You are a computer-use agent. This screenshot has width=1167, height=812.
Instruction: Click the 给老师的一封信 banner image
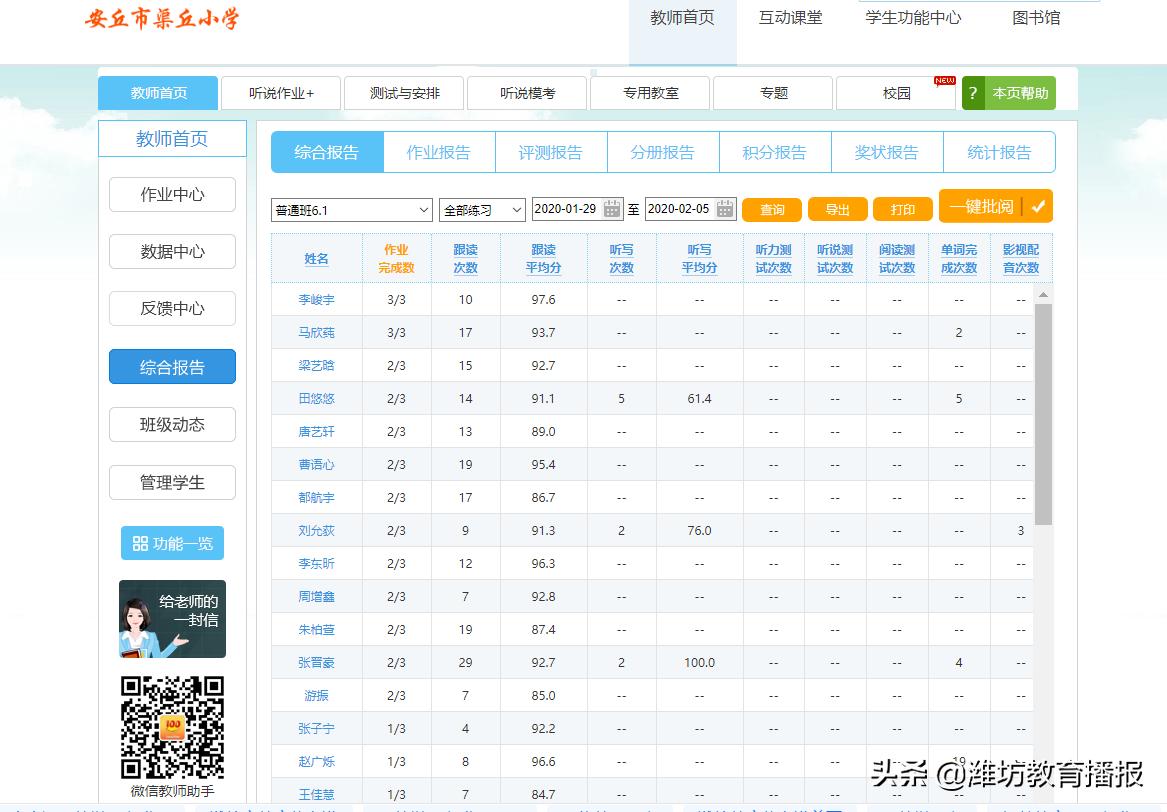[172, 618]
